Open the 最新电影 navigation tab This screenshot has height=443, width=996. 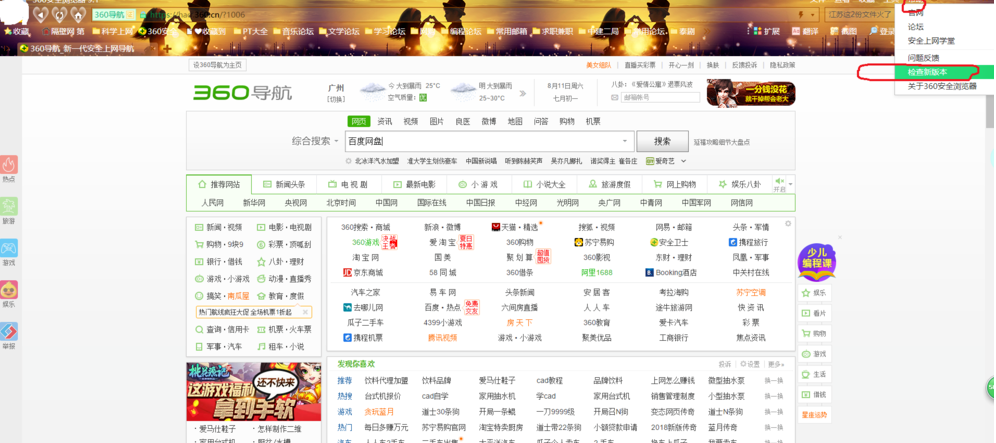coord(414,184)
